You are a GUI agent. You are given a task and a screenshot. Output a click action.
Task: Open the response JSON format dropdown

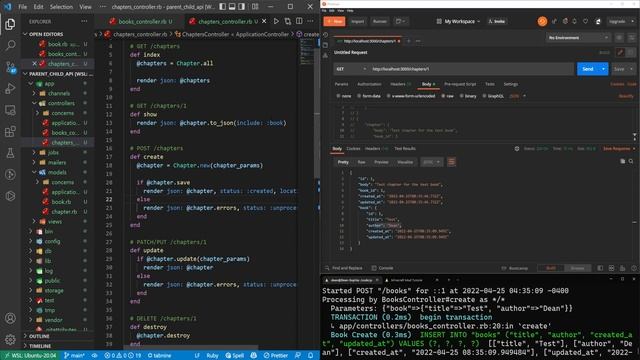point(431,162)
